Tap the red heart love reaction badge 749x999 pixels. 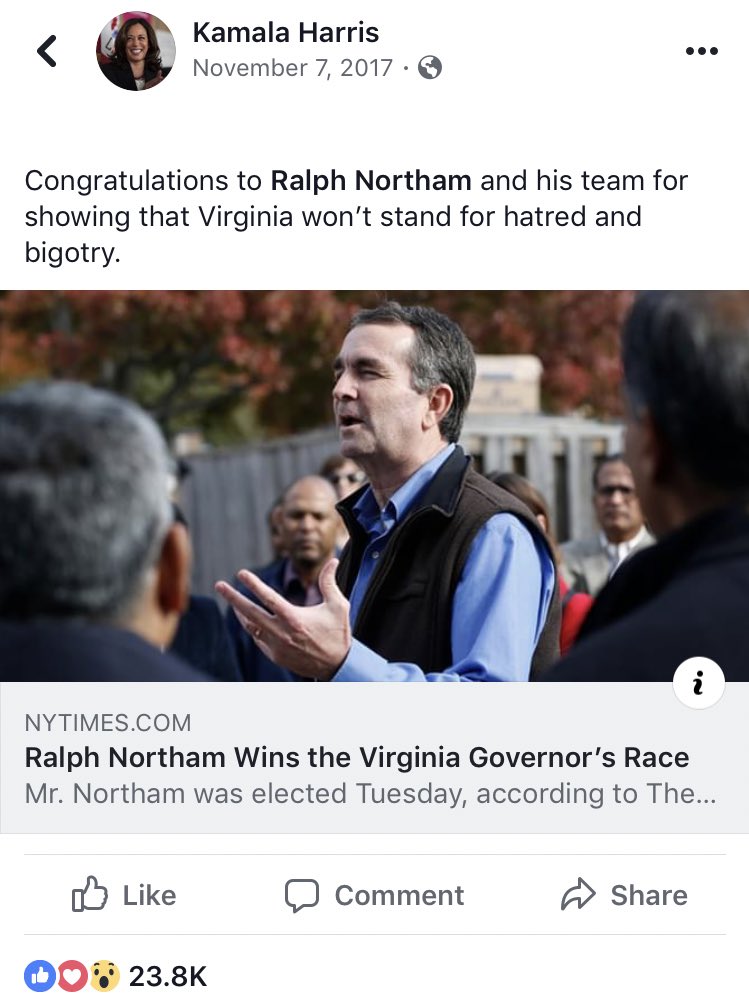click(72, 976)
